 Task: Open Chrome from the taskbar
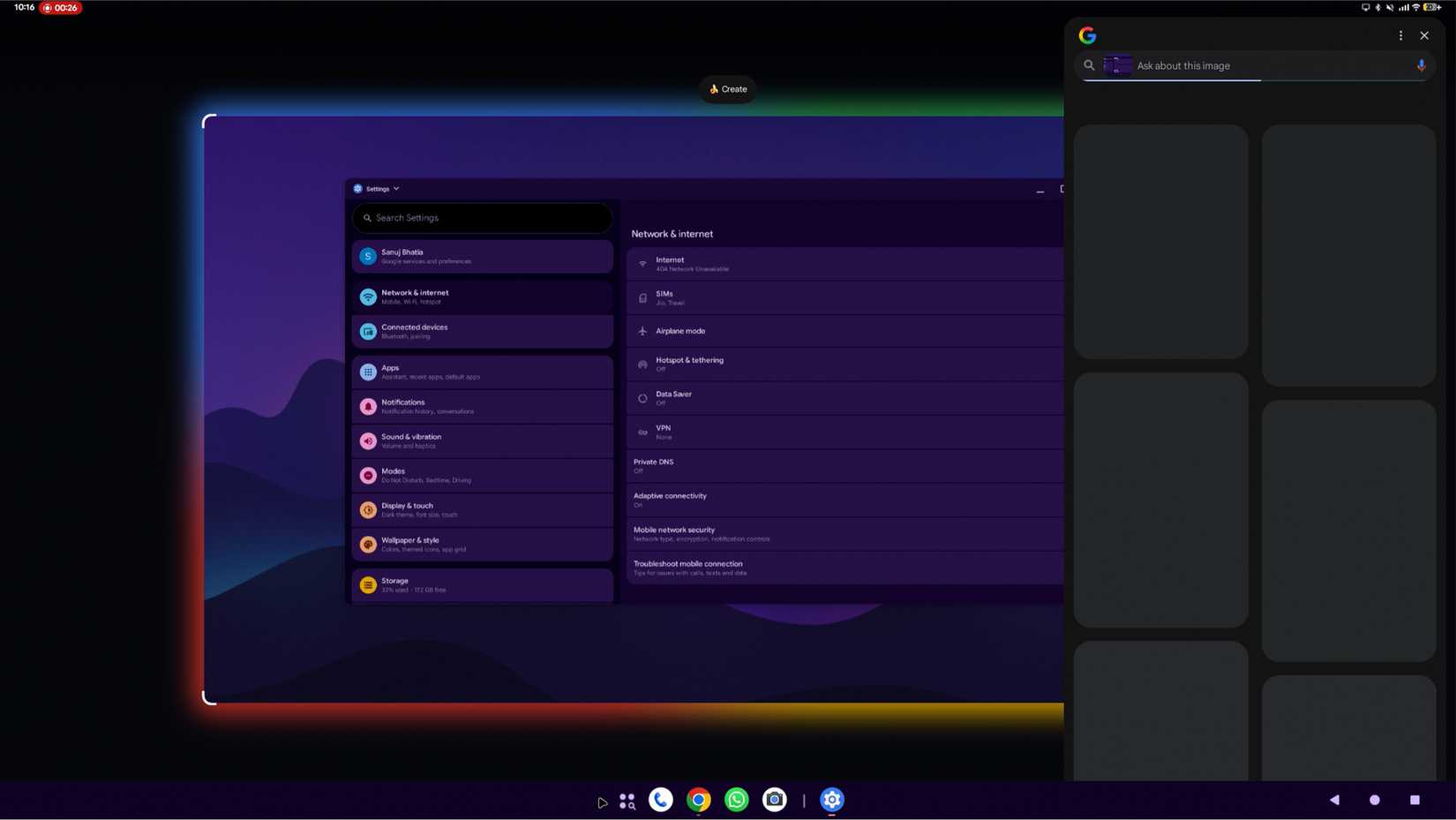coord(697,800)
